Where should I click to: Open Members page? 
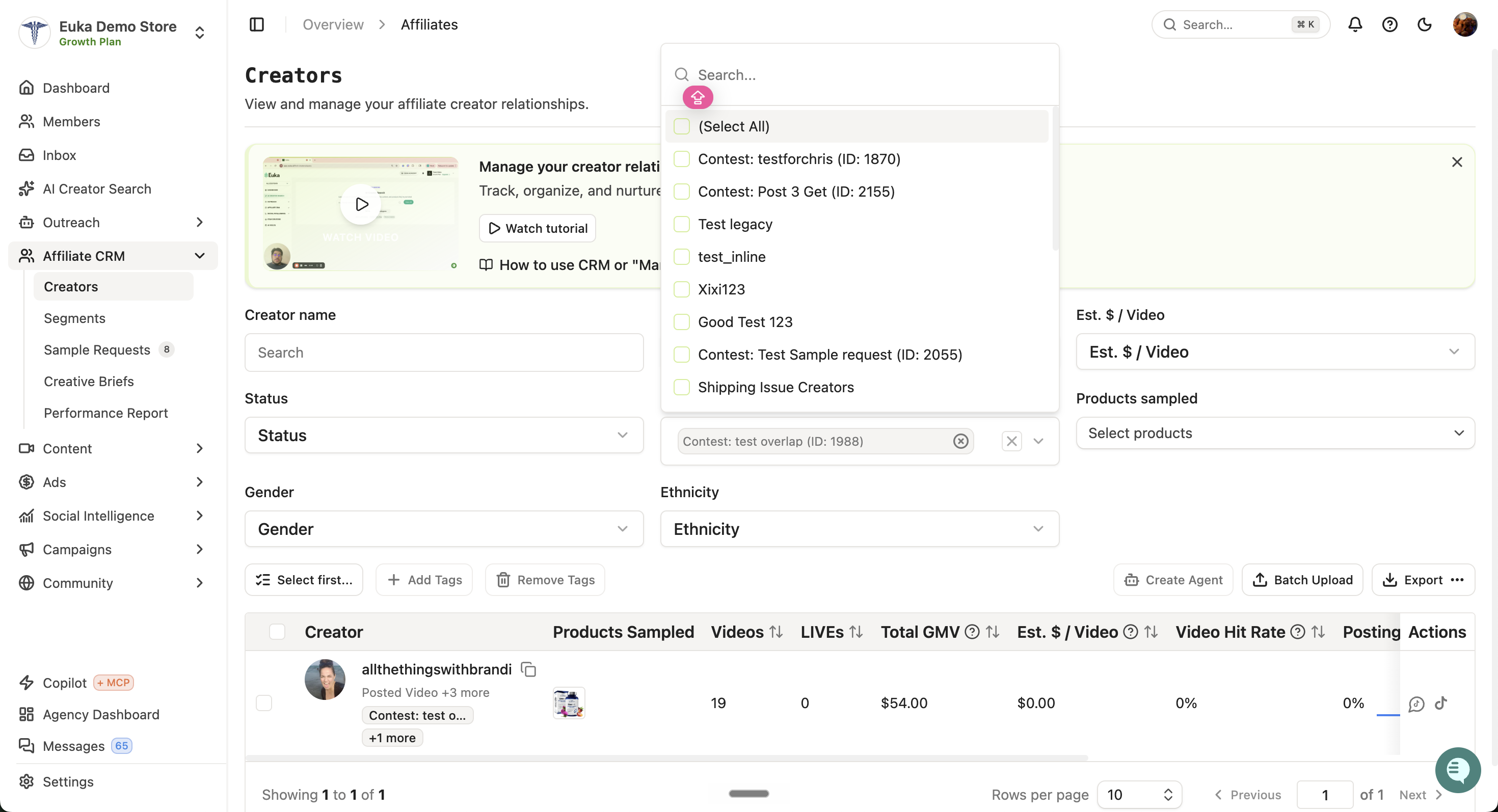(x=71, y=121)
